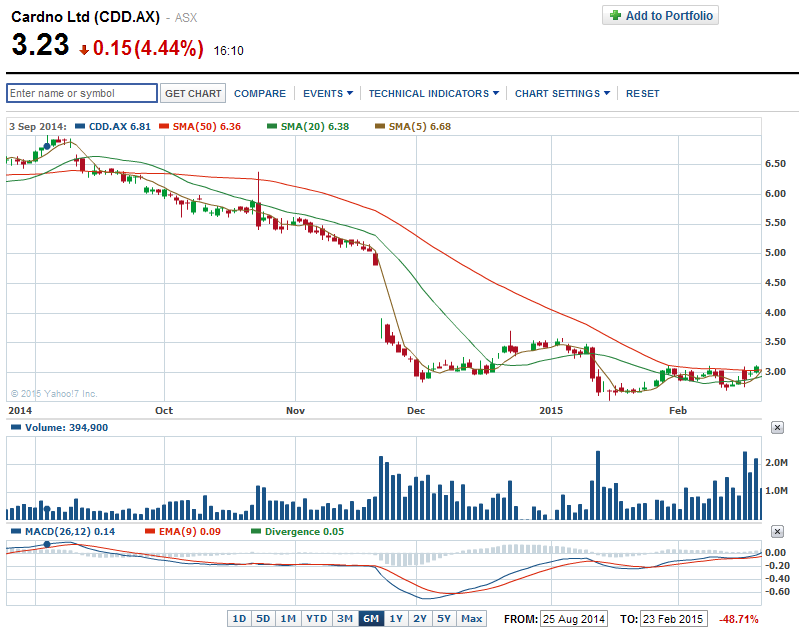Select the 3M time range tab
Image resolution: width=799 pixels, height=629 pixels.
pos(345,618)
